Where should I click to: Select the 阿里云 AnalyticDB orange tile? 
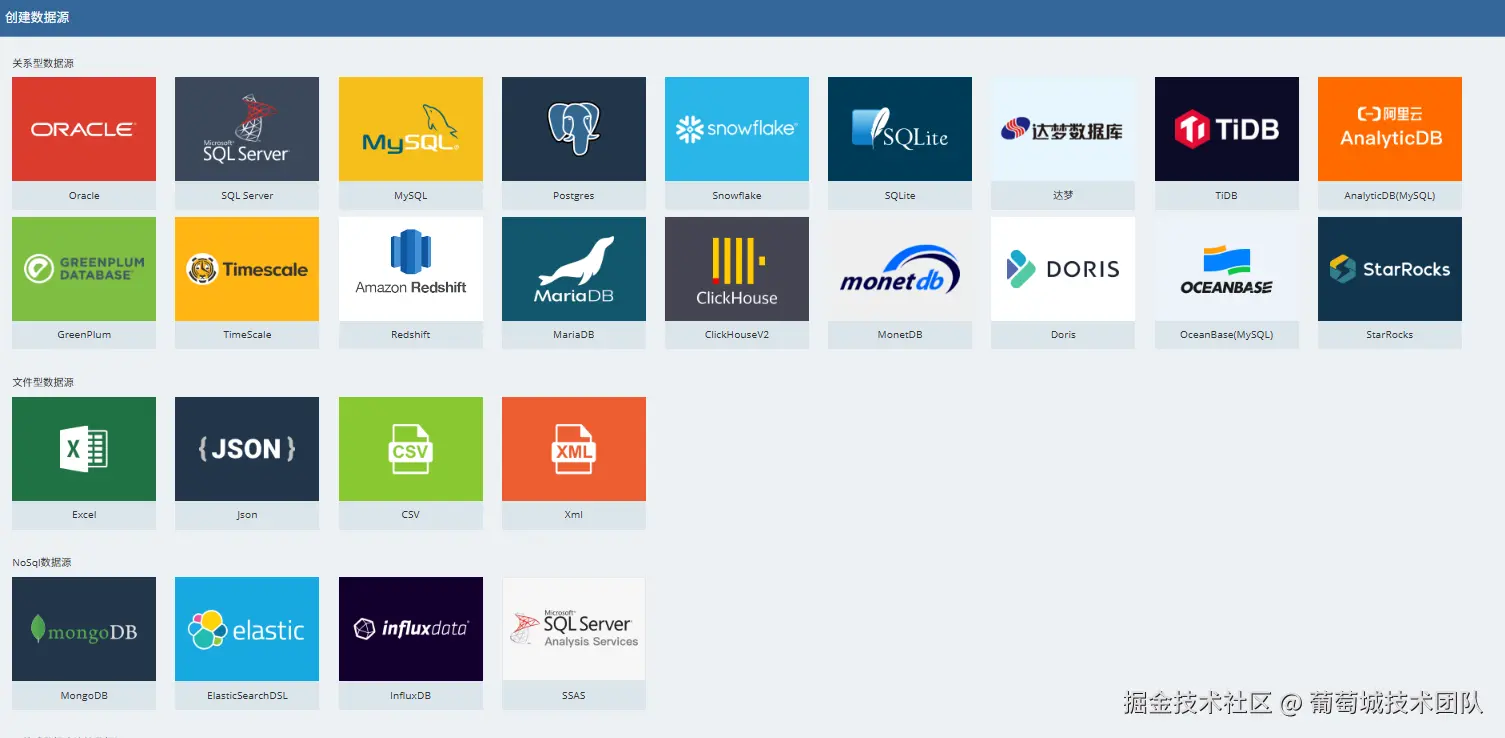(1390, 129)
